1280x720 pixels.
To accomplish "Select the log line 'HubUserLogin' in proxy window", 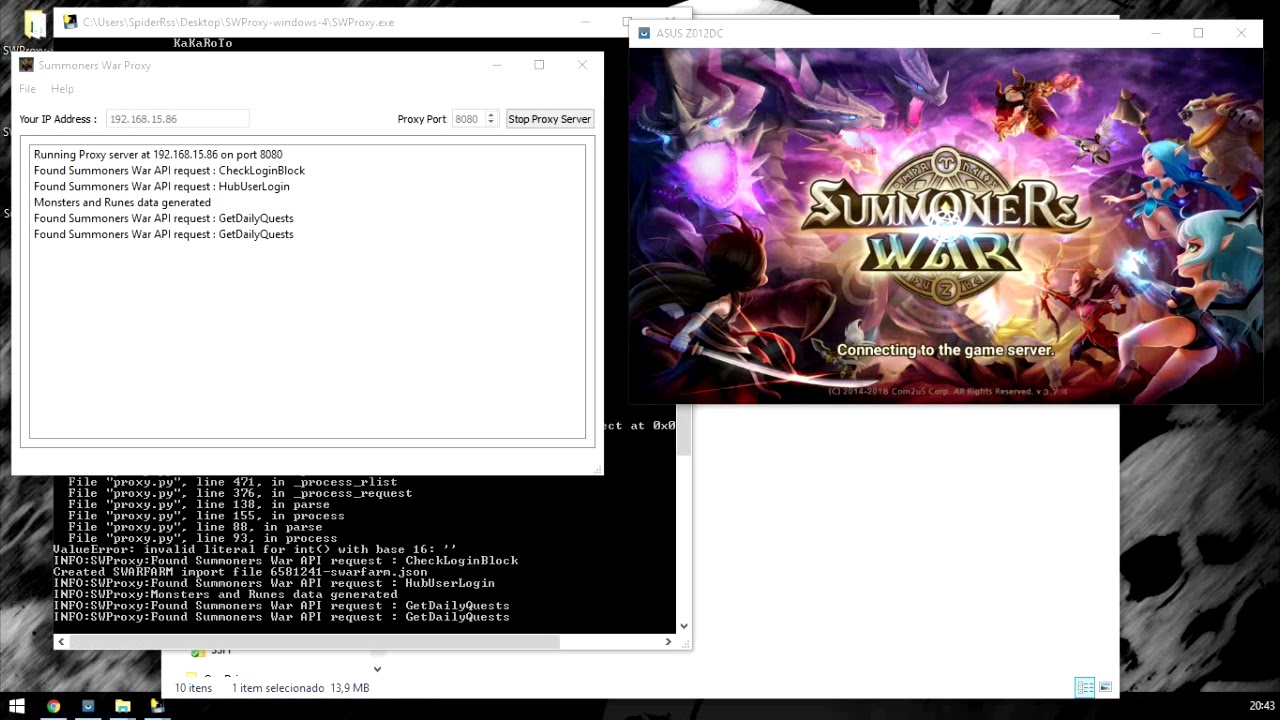I will pyautogui.click(x=162, y=186).
